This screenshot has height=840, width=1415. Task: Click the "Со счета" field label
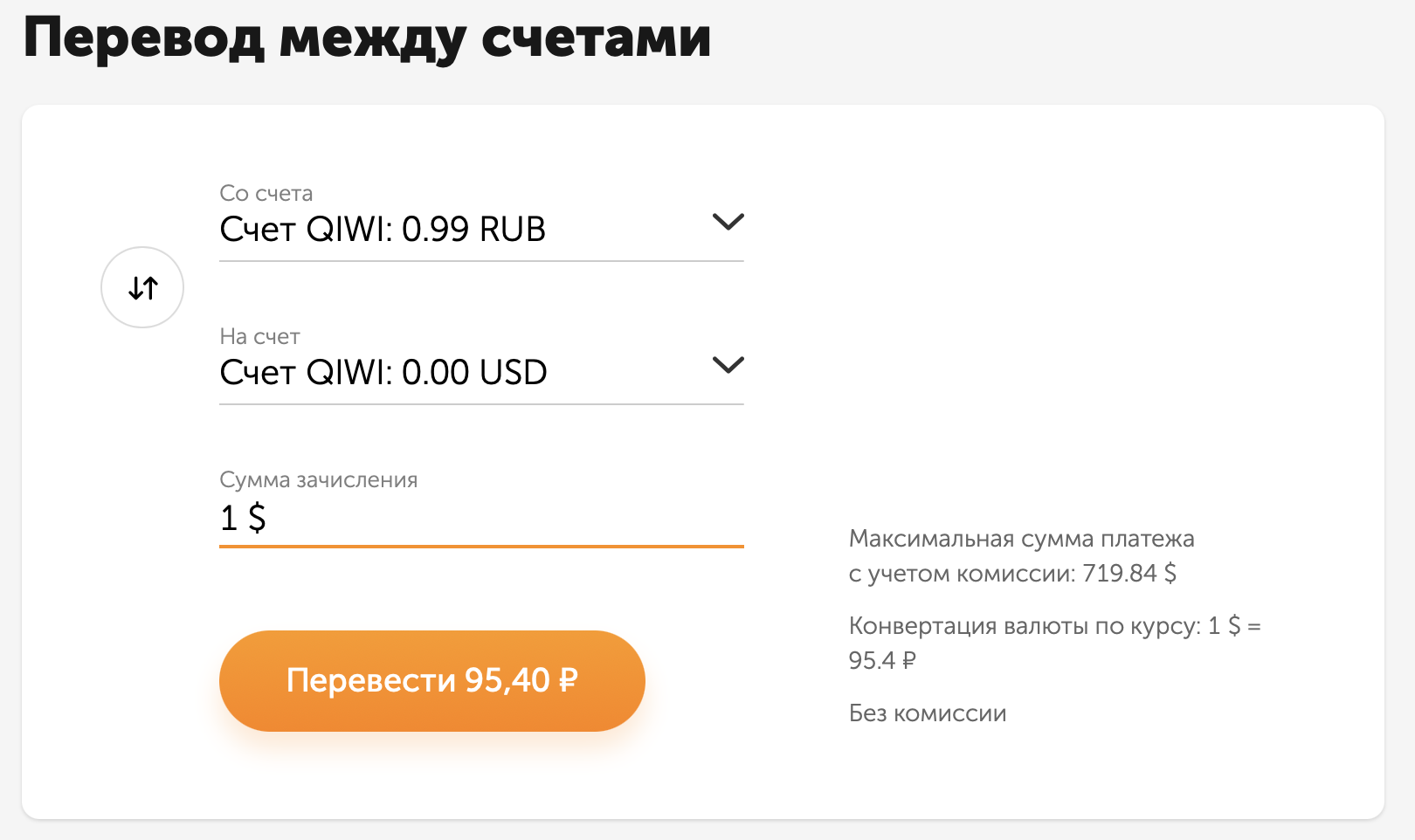click(x=266, y=193)
